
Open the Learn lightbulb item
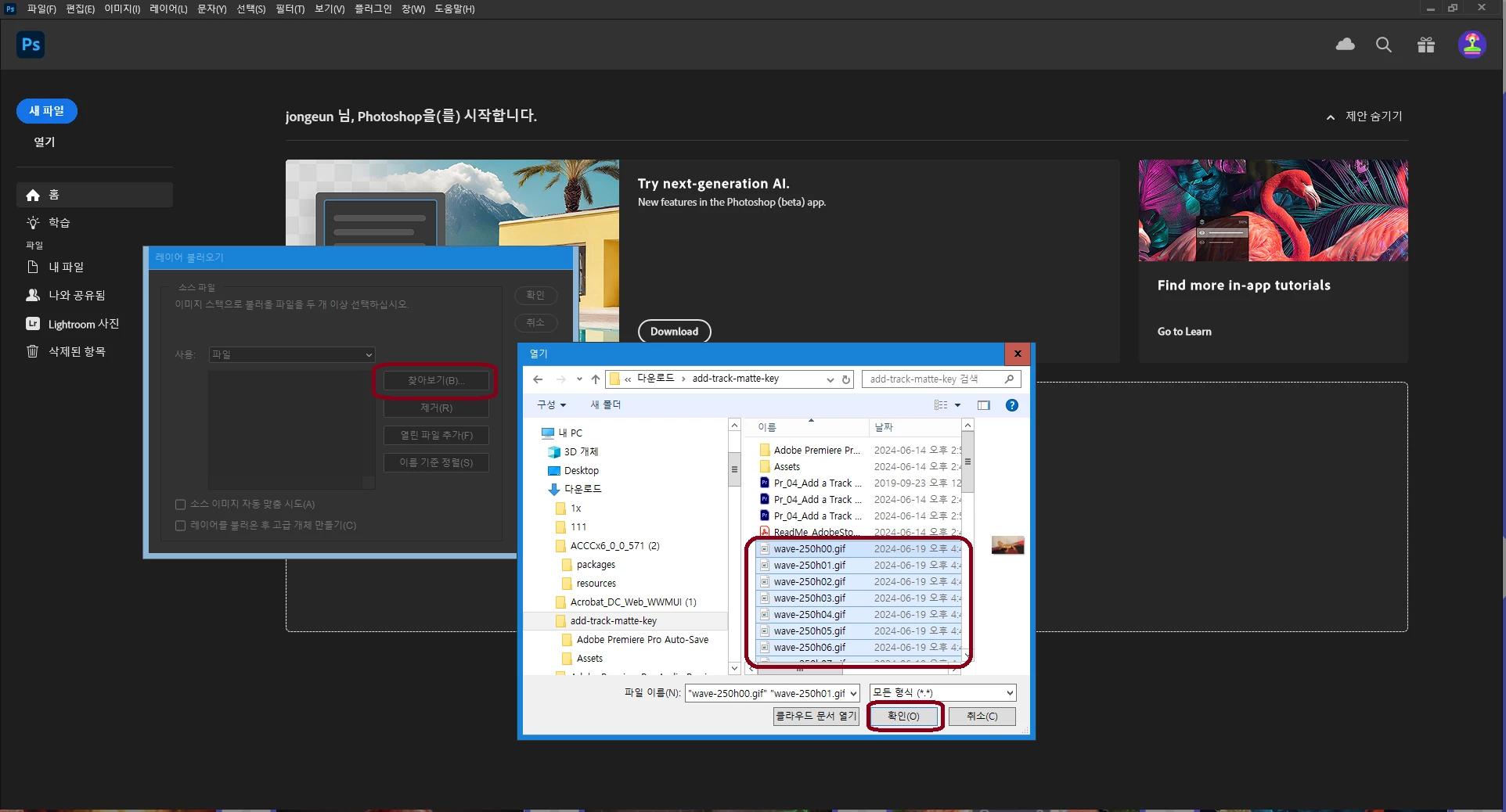(x=49, y=223)
